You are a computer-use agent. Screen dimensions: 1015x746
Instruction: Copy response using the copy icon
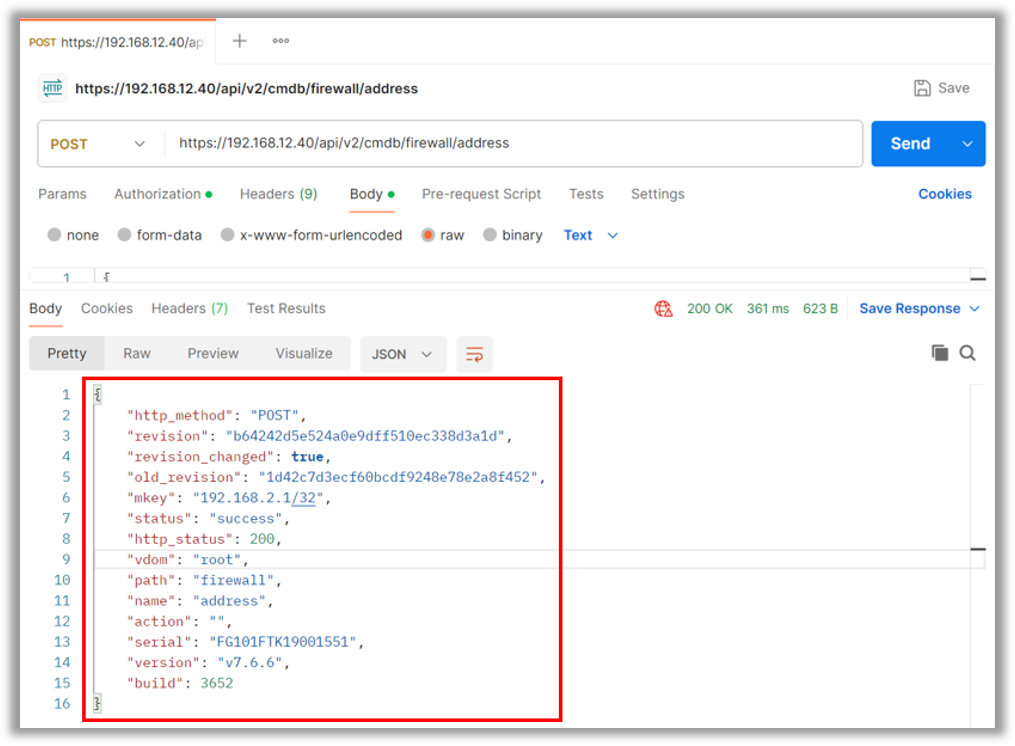[939, 353]
